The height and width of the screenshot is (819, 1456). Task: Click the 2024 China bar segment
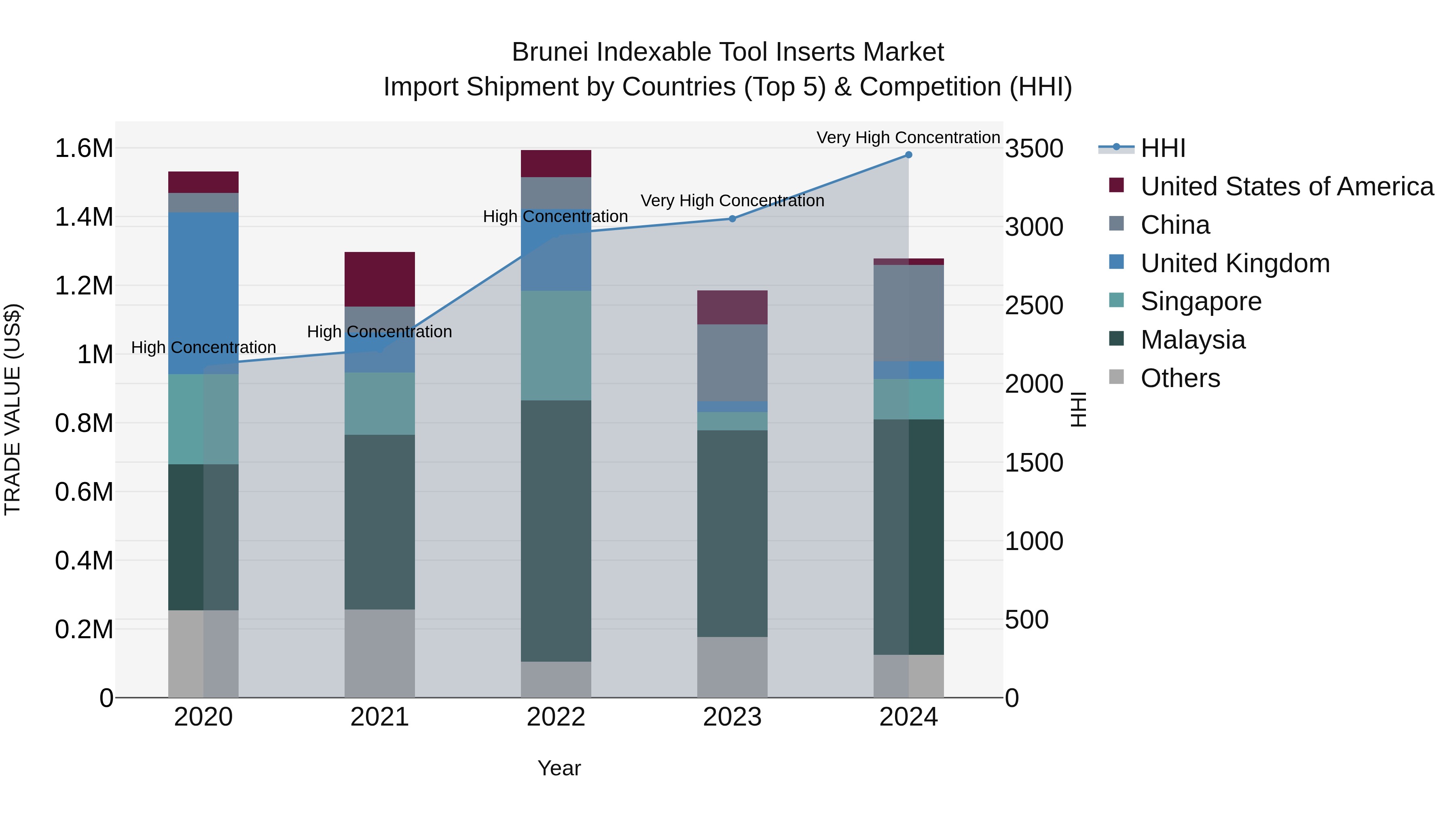click(908, 313)
